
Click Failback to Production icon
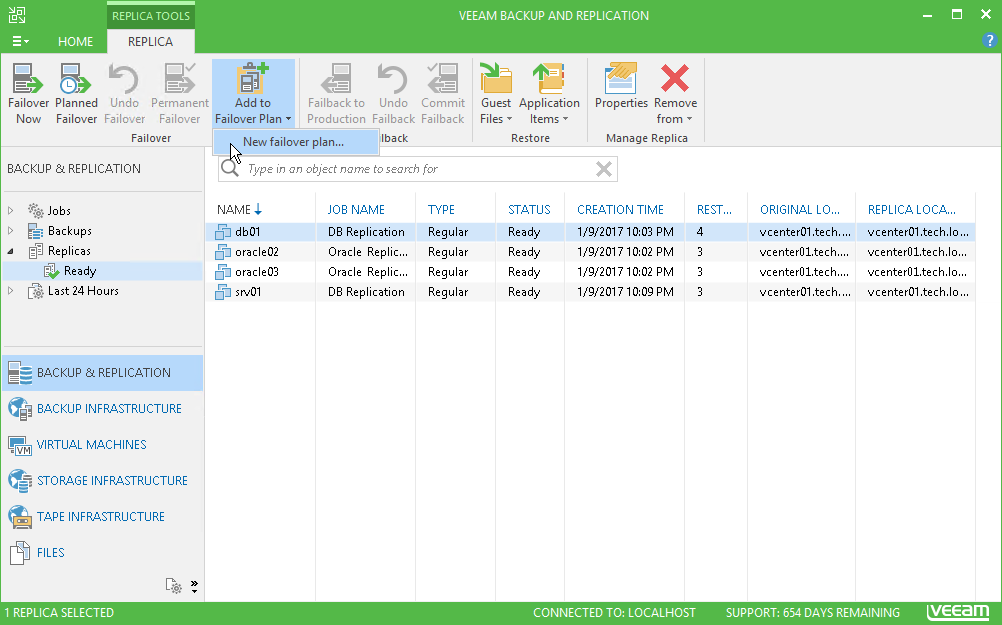(336, 79)
